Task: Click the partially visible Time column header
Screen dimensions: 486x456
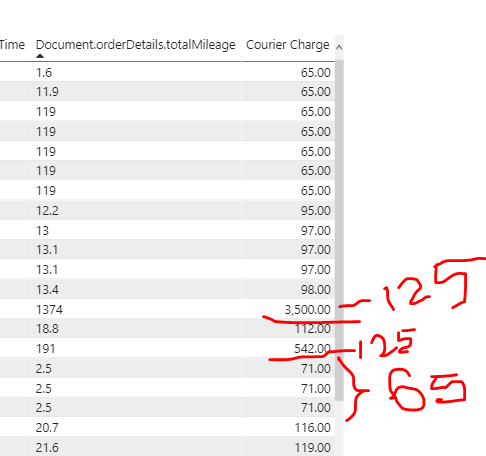Action: 12,45
